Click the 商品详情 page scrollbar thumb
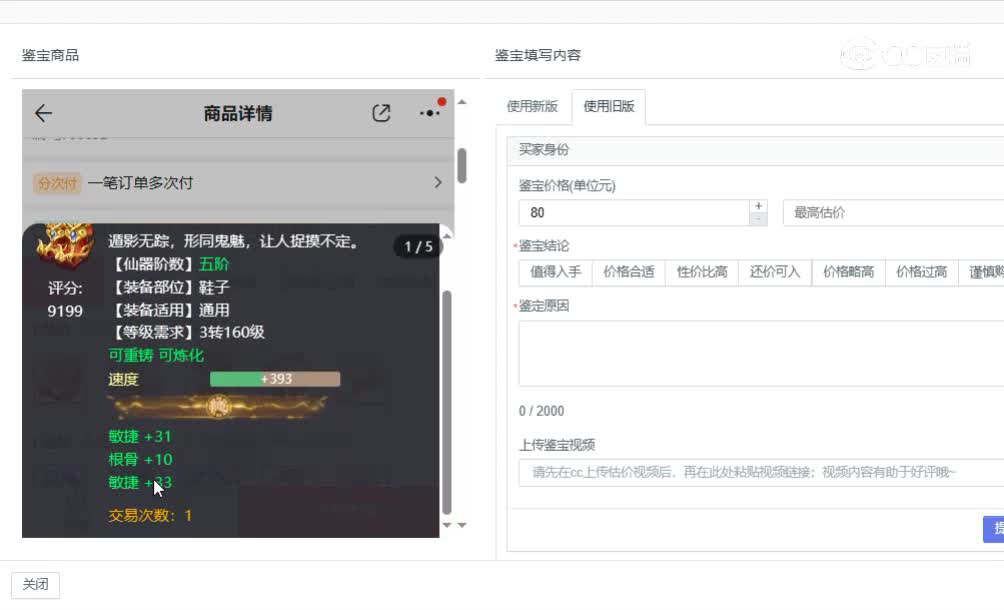 click(462, 166)
